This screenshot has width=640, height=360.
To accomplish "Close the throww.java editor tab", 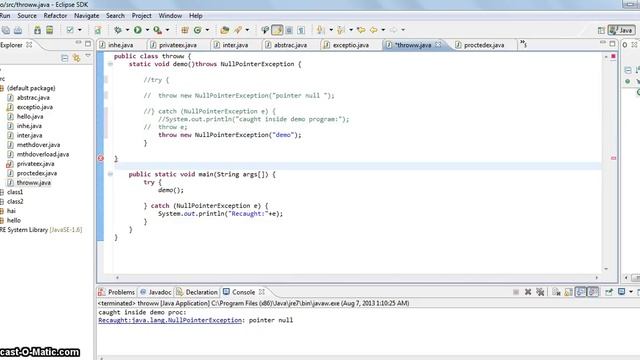I will 438,44.
